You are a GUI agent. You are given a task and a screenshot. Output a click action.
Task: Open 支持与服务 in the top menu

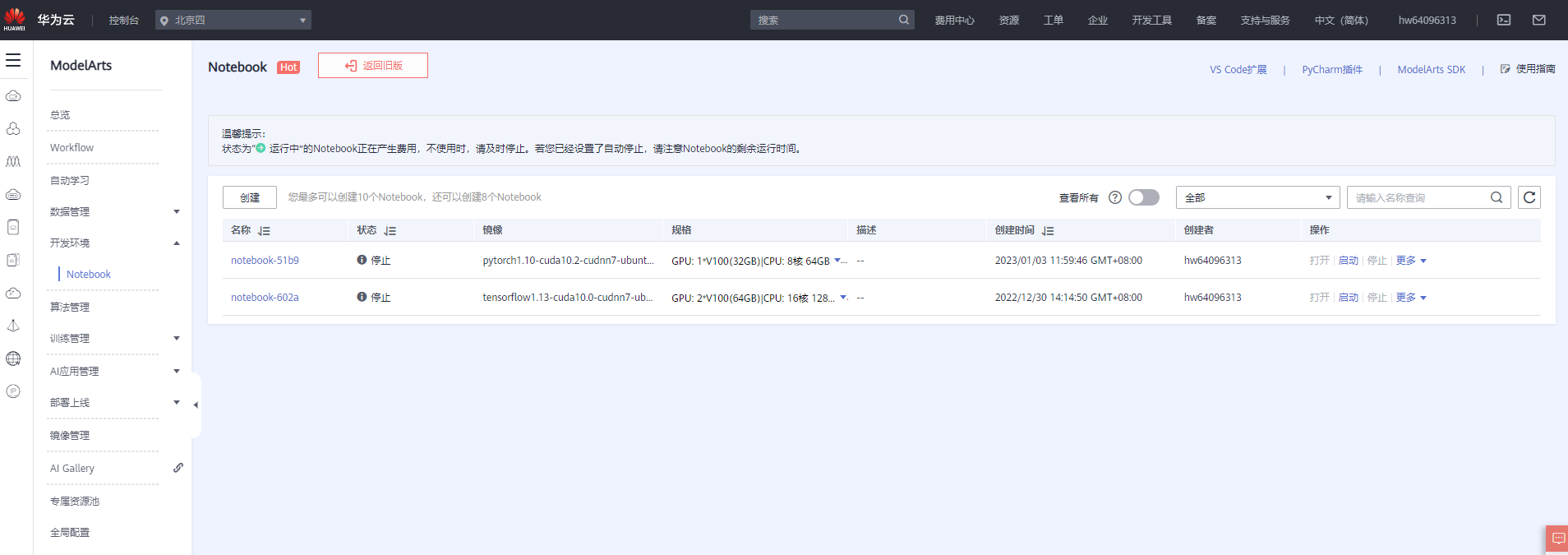1265,20
